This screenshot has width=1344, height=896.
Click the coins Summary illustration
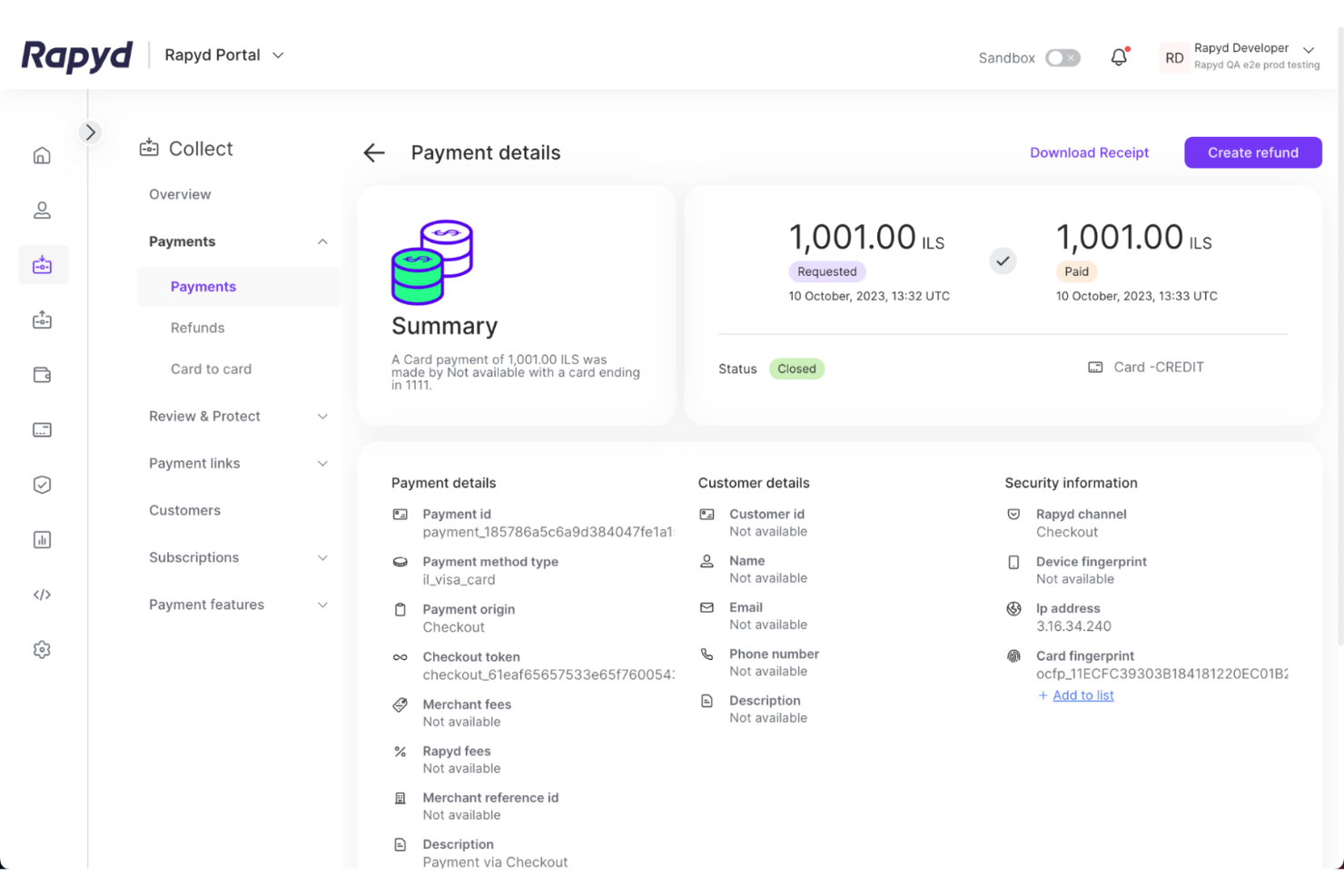click(x=432, y=261)
